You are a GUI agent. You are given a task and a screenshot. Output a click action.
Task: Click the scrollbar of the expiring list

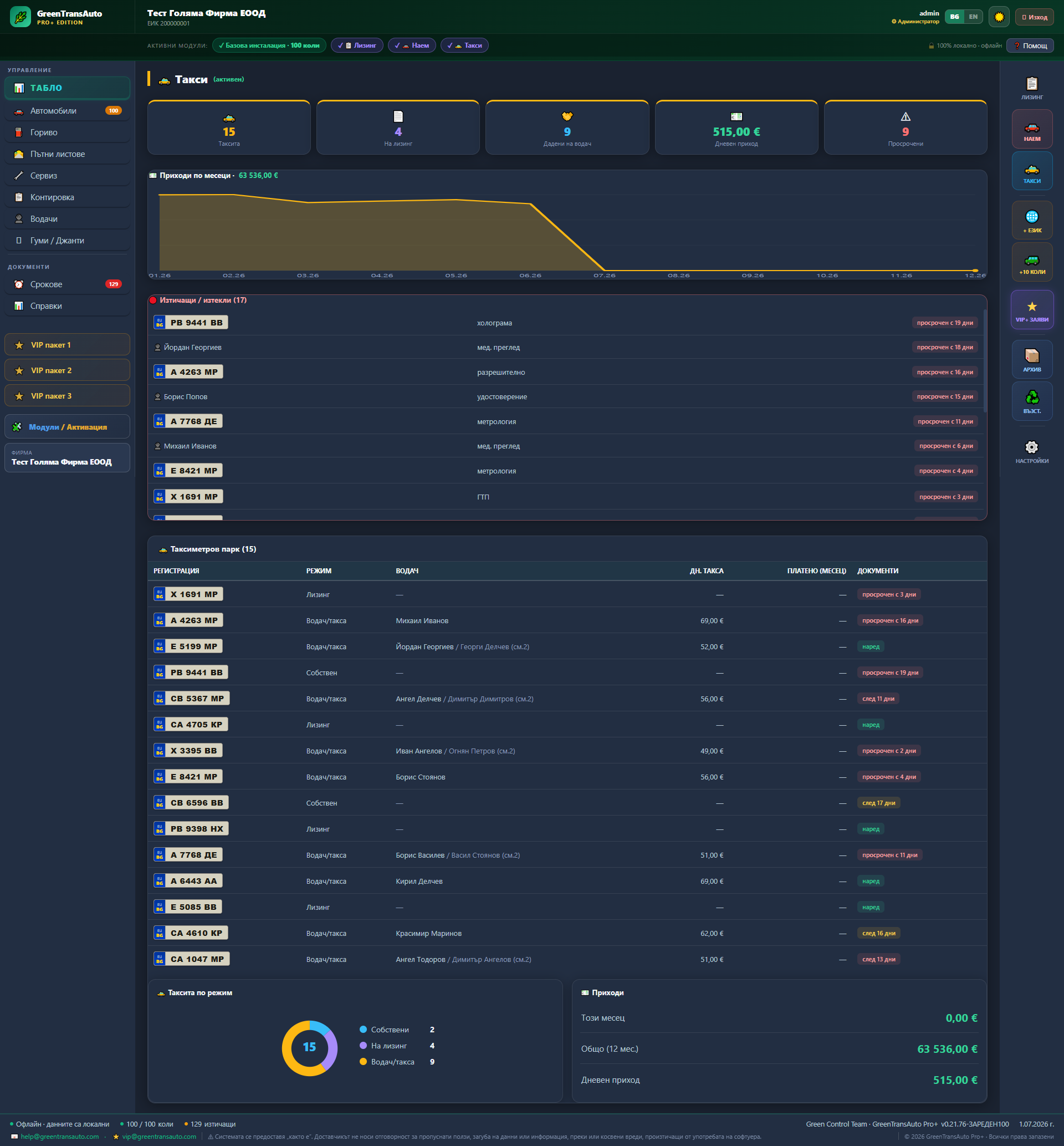click(985, 360)
